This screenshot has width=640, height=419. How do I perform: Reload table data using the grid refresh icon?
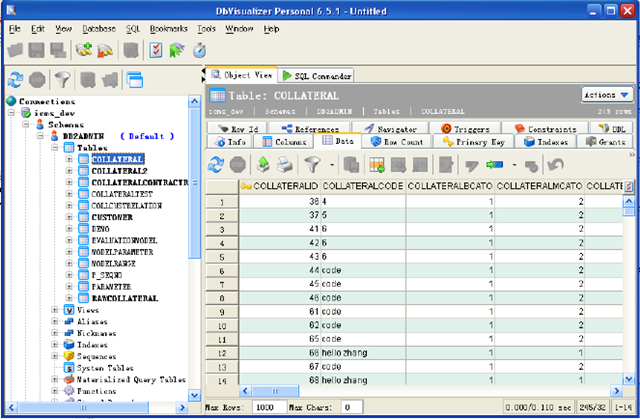pos(216,165)
